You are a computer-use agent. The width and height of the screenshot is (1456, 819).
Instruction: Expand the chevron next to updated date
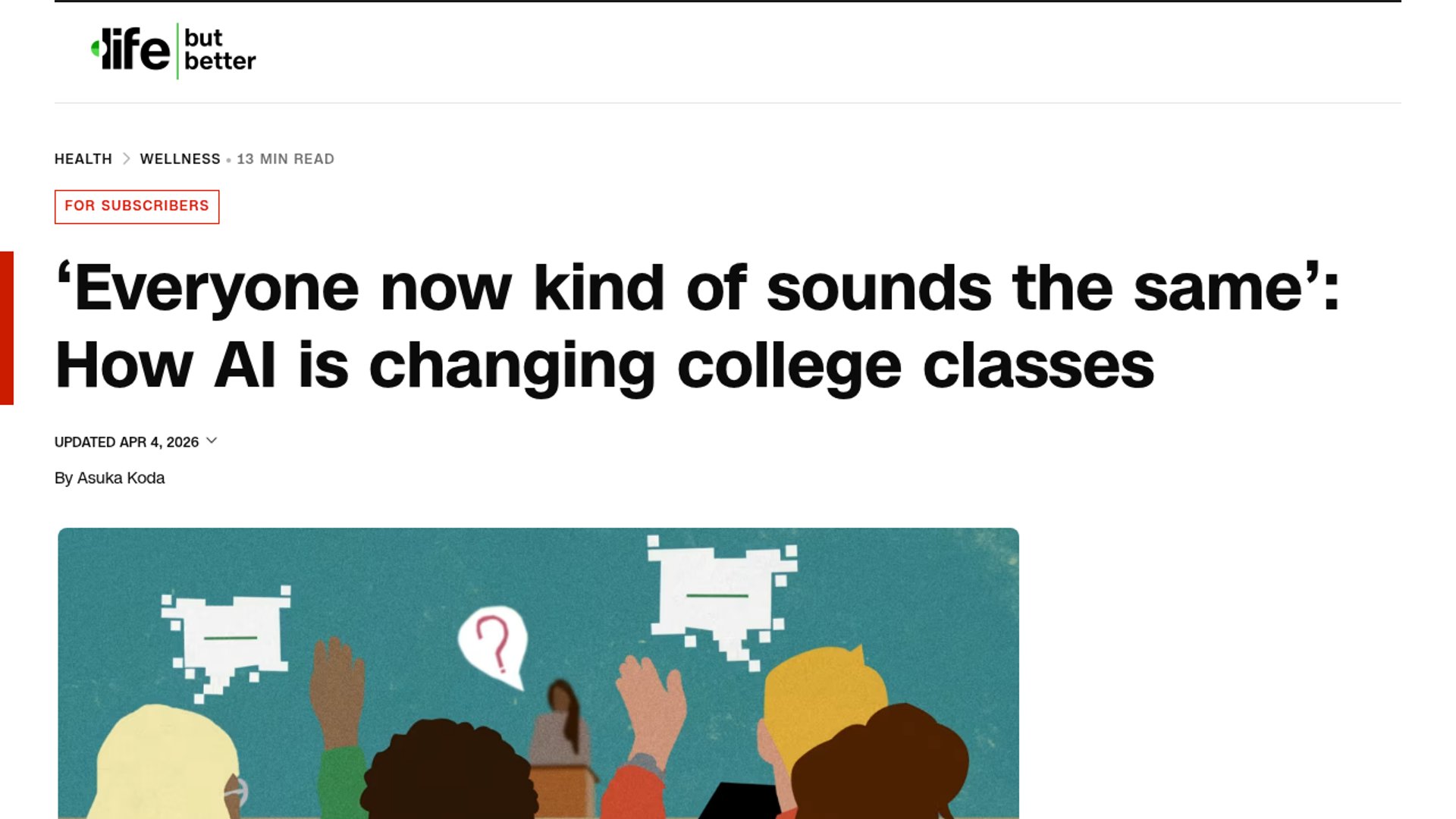pos(212,441)
